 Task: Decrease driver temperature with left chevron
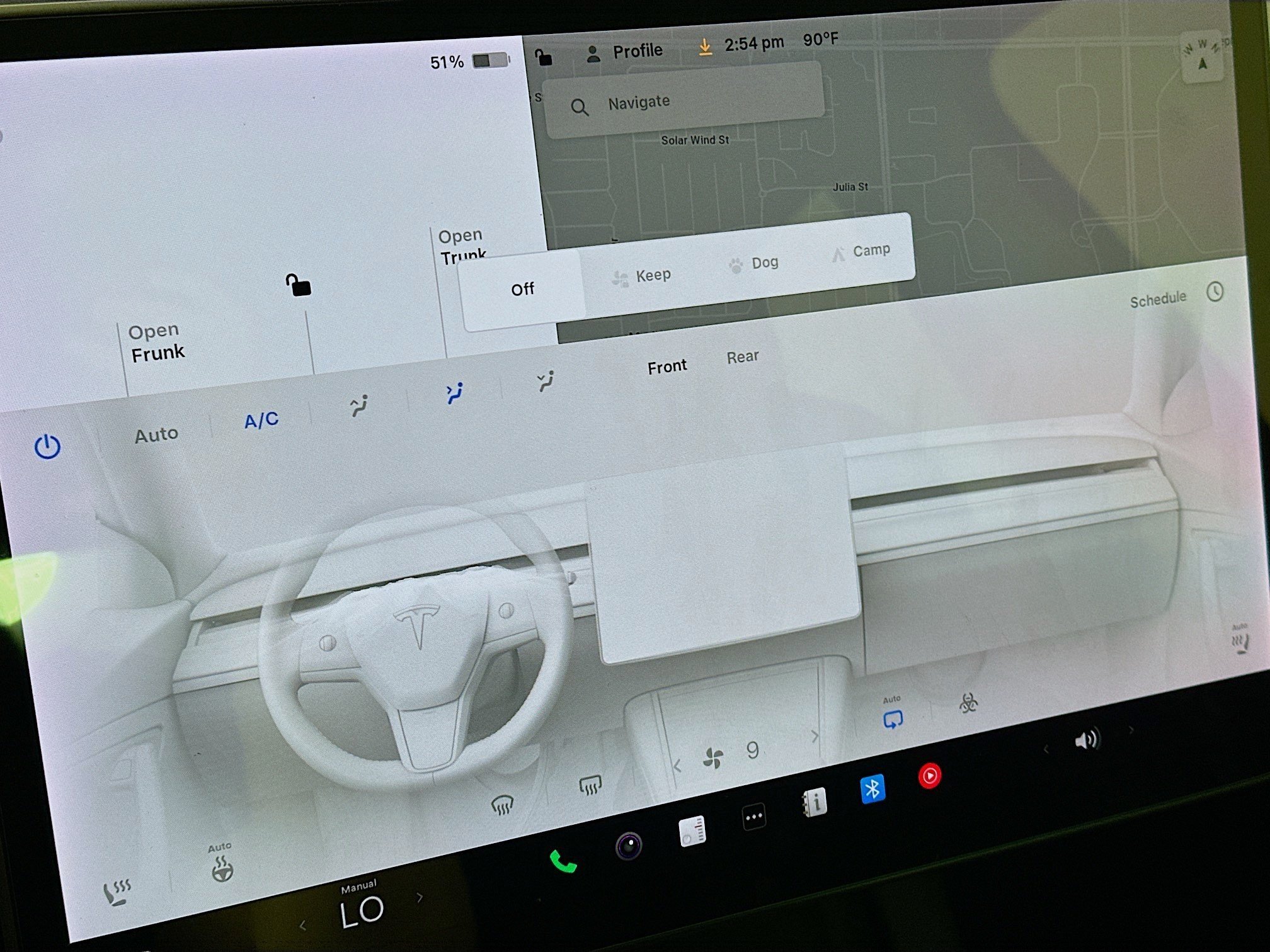303,925
